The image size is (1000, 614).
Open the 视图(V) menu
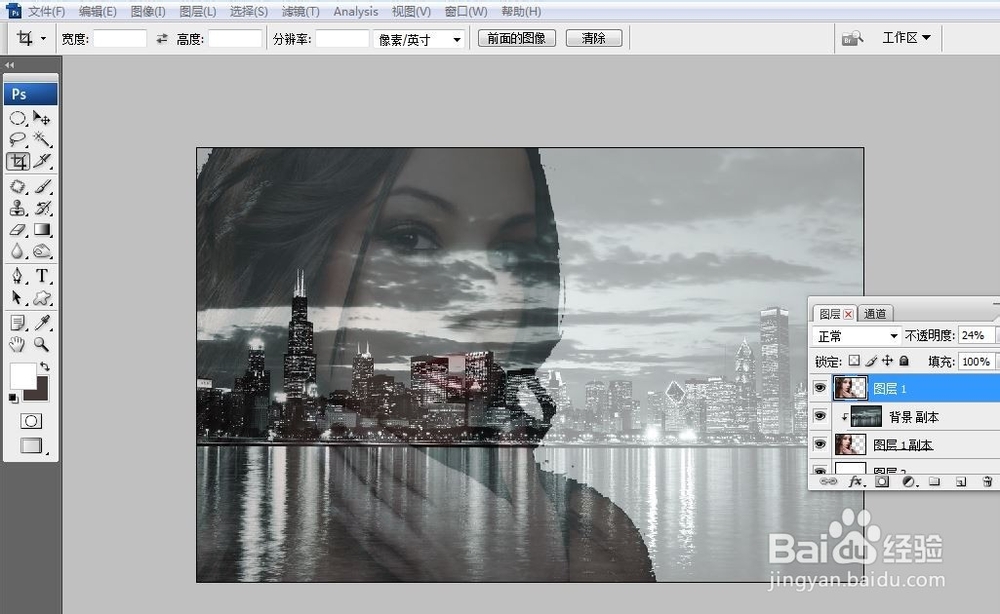point(411,11)
